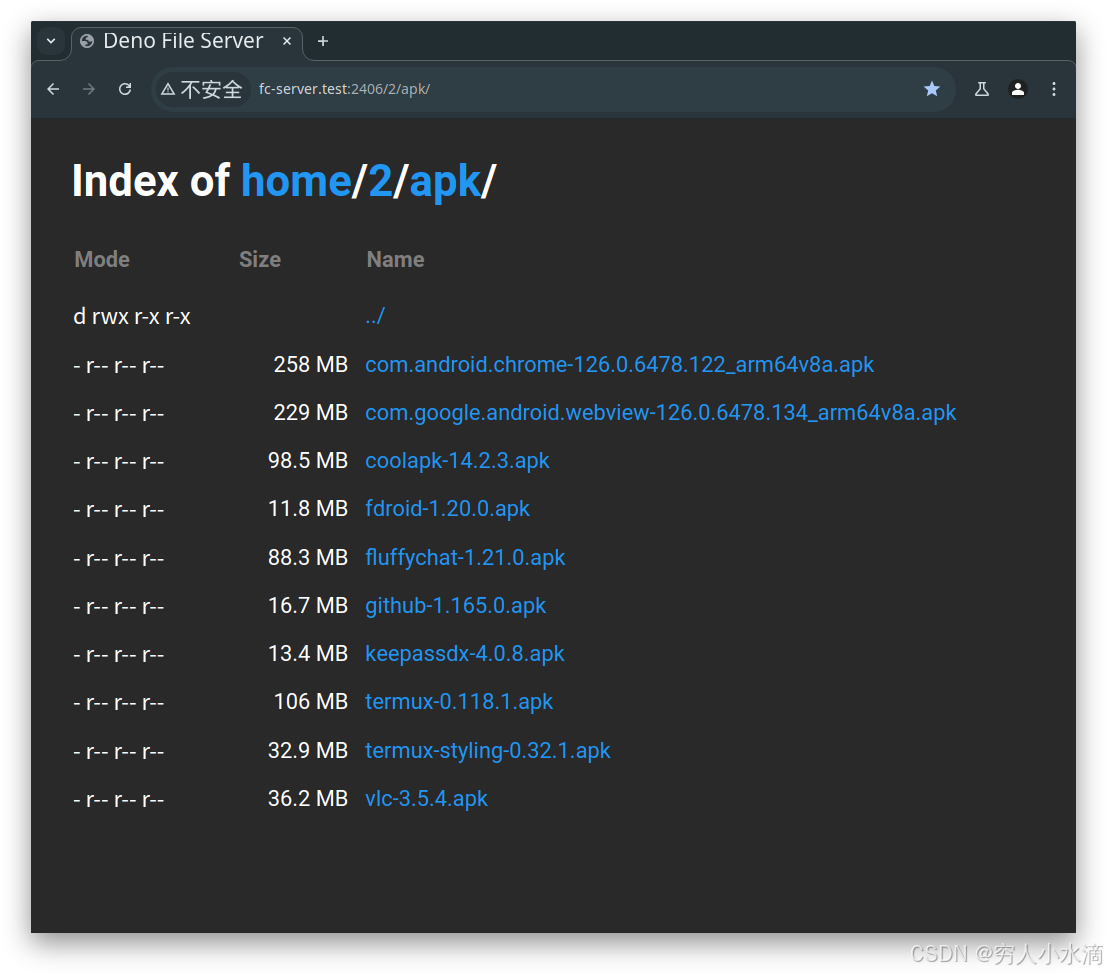Click the d rwx r-x r-x mode text
This screenshot has width=1107, height=974.
(x=132, y=317)
